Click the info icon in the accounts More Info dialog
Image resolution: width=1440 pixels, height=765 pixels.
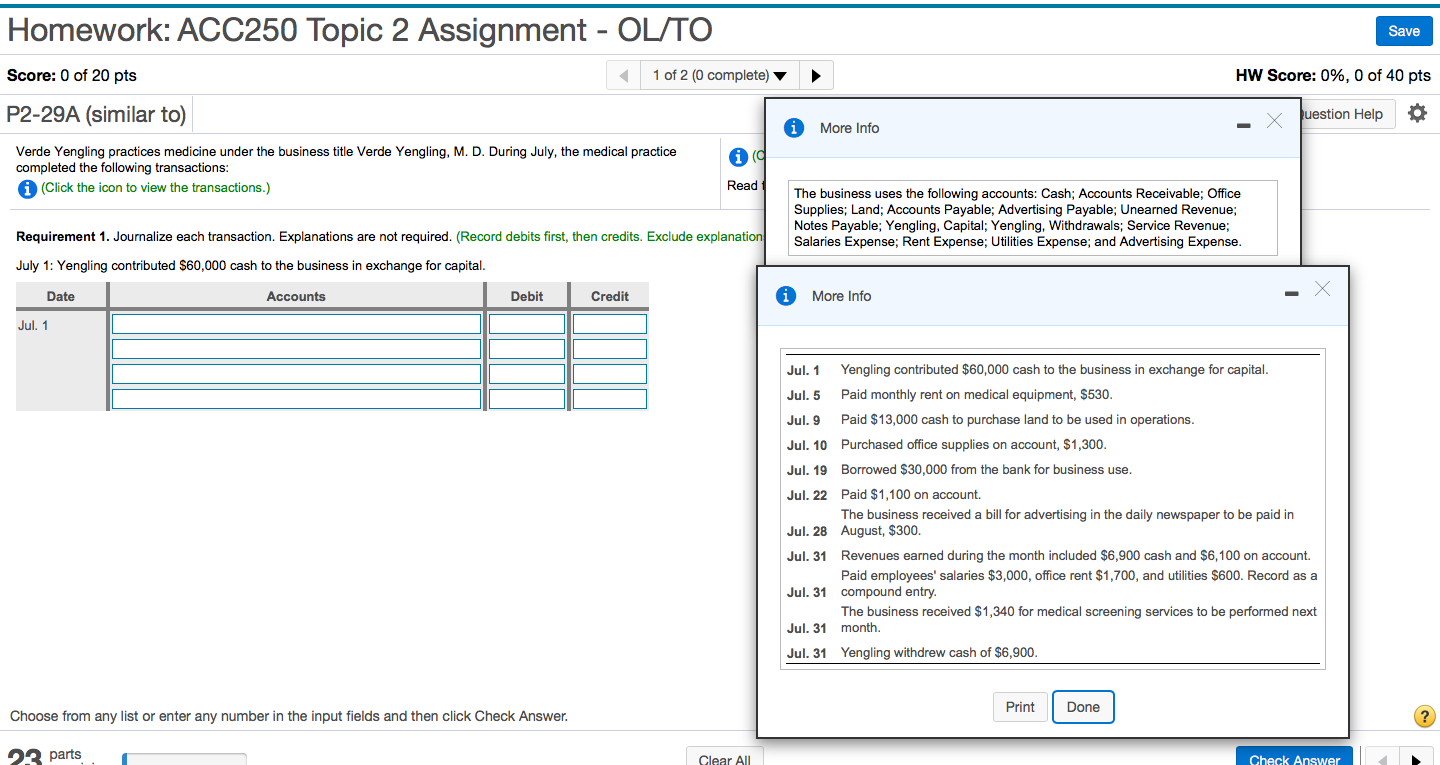(793, 127)
